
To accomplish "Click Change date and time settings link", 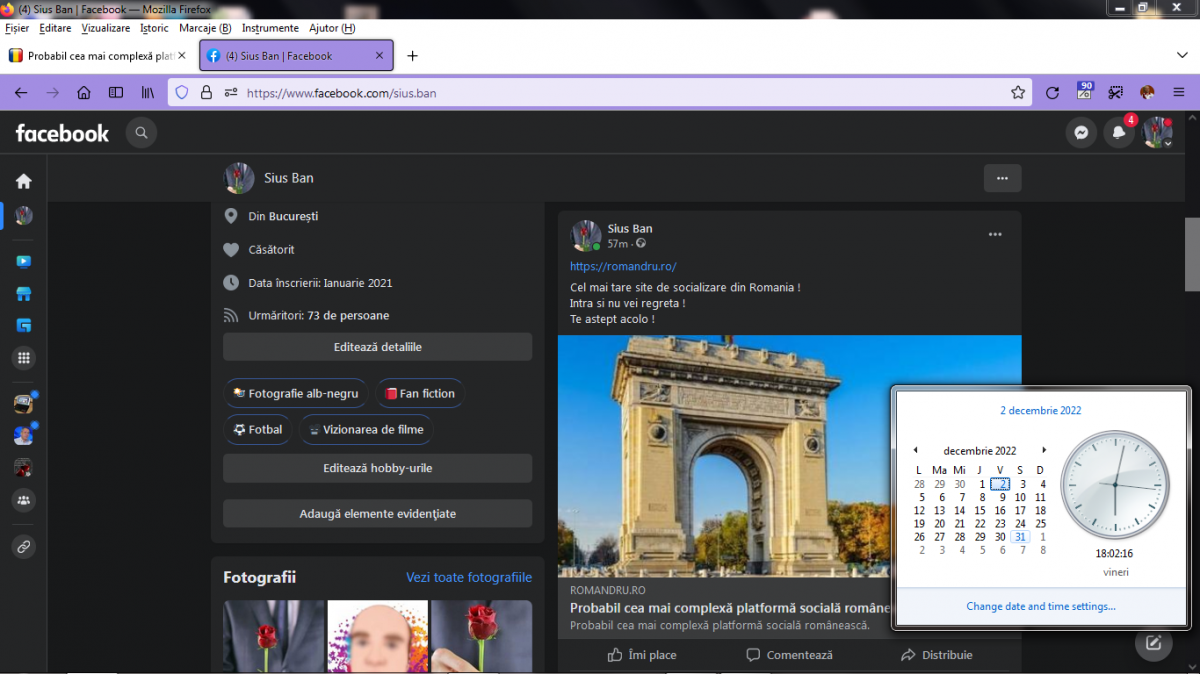I will pos(1041,606).
